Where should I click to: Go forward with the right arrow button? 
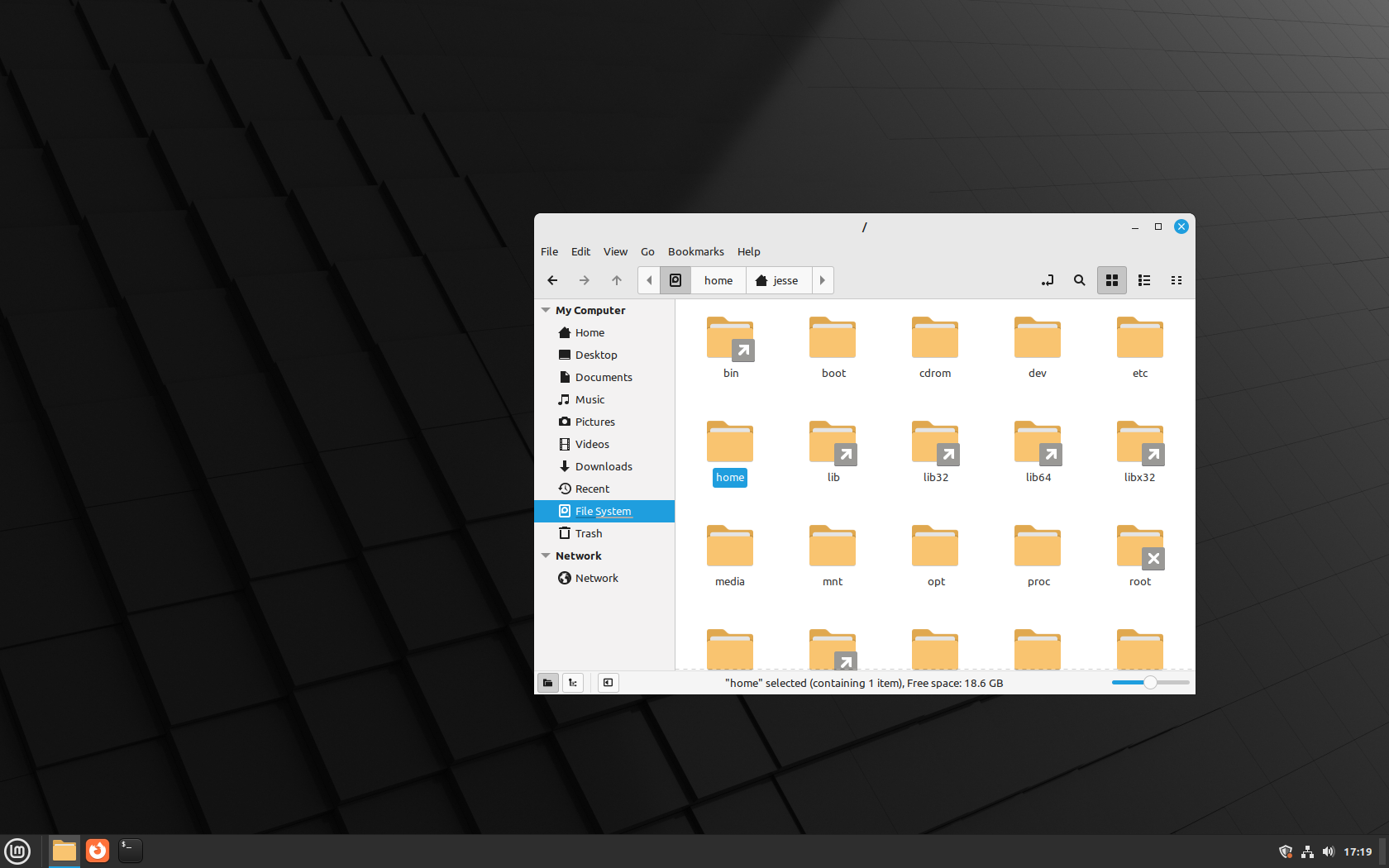[585, 280]
